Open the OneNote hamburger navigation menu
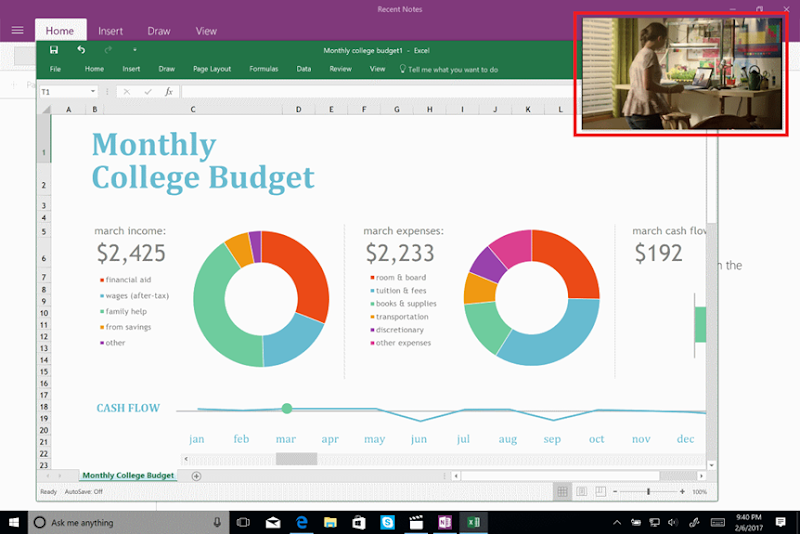800x534 pixels. click(x=17, y=30)
